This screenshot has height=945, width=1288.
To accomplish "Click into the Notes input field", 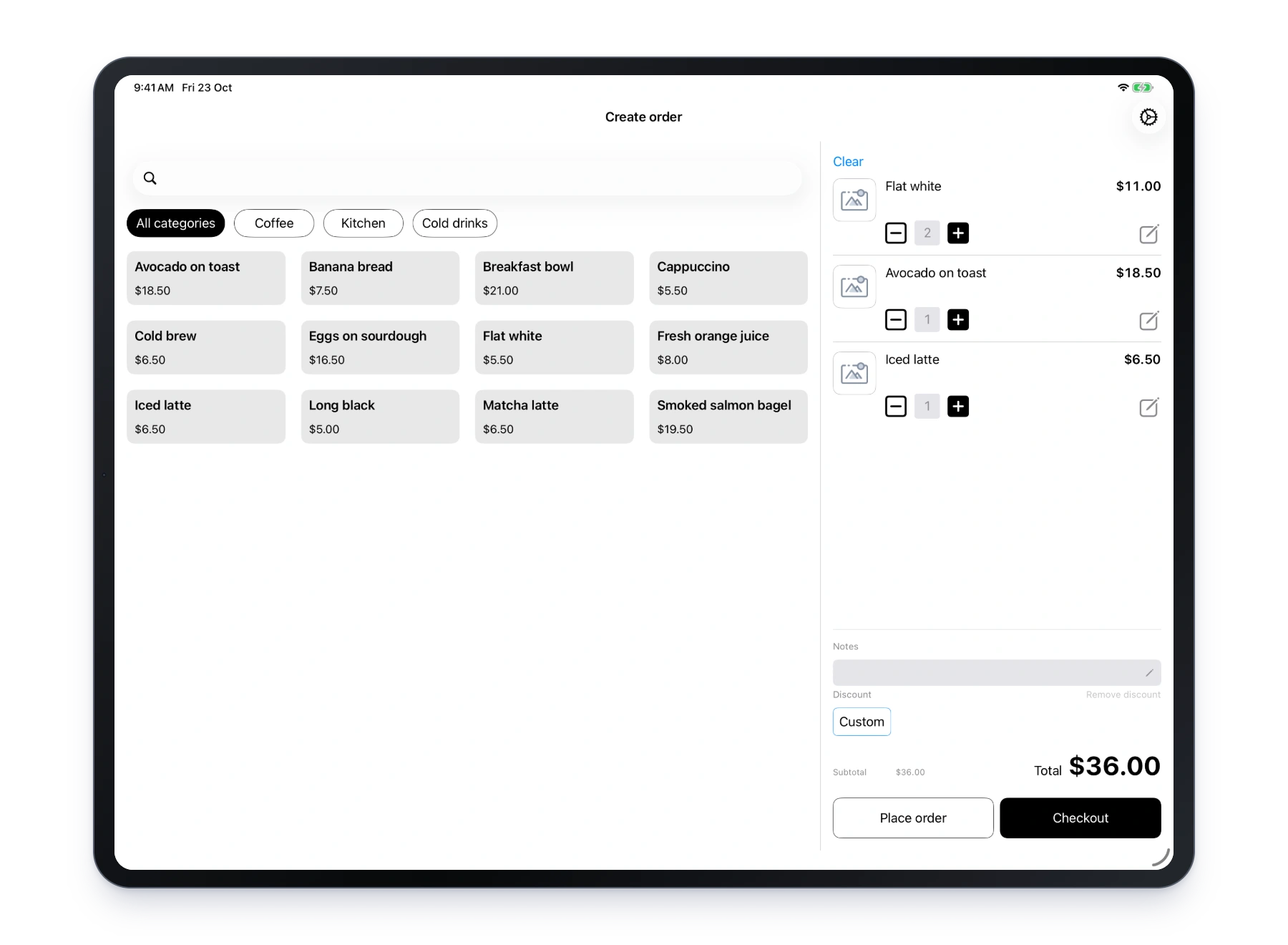I will tap(997, 673).
